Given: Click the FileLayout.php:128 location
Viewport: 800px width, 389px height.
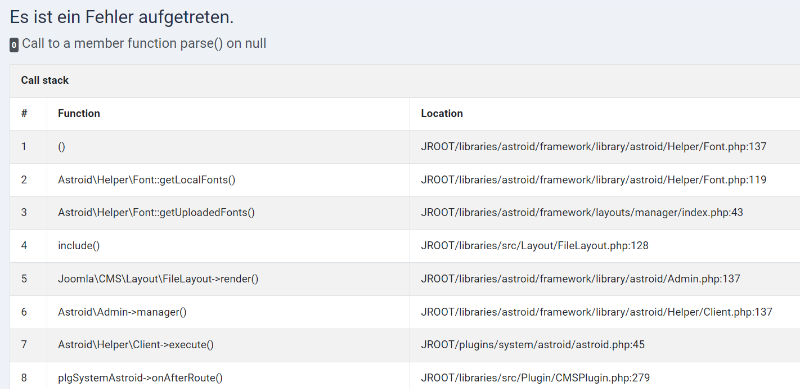Looking at the screenshot, I should click(534, 246).
